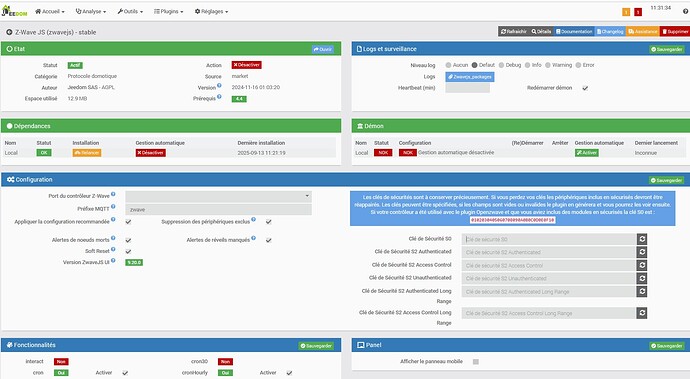690x379 pixels.
Task: Click the red Désactiver plugin button in Etat
Action: [x=246, y=65]
